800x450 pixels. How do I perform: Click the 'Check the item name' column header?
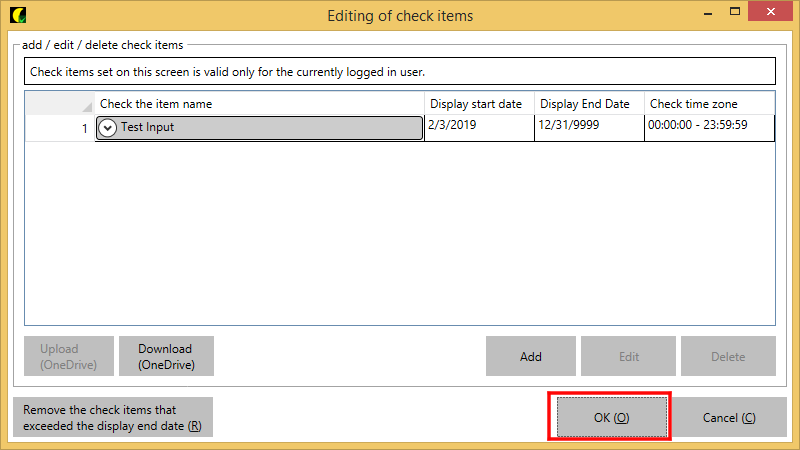pos(259,104)
